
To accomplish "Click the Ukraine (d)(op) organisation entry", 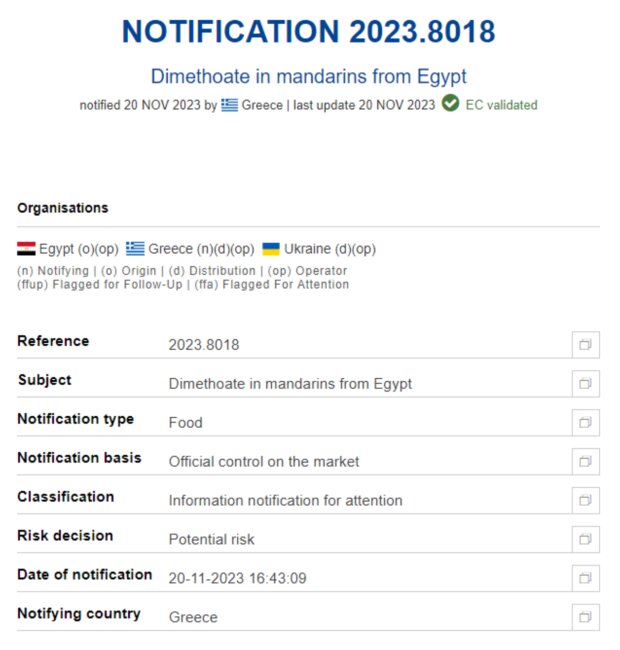I will click(330, 249).
